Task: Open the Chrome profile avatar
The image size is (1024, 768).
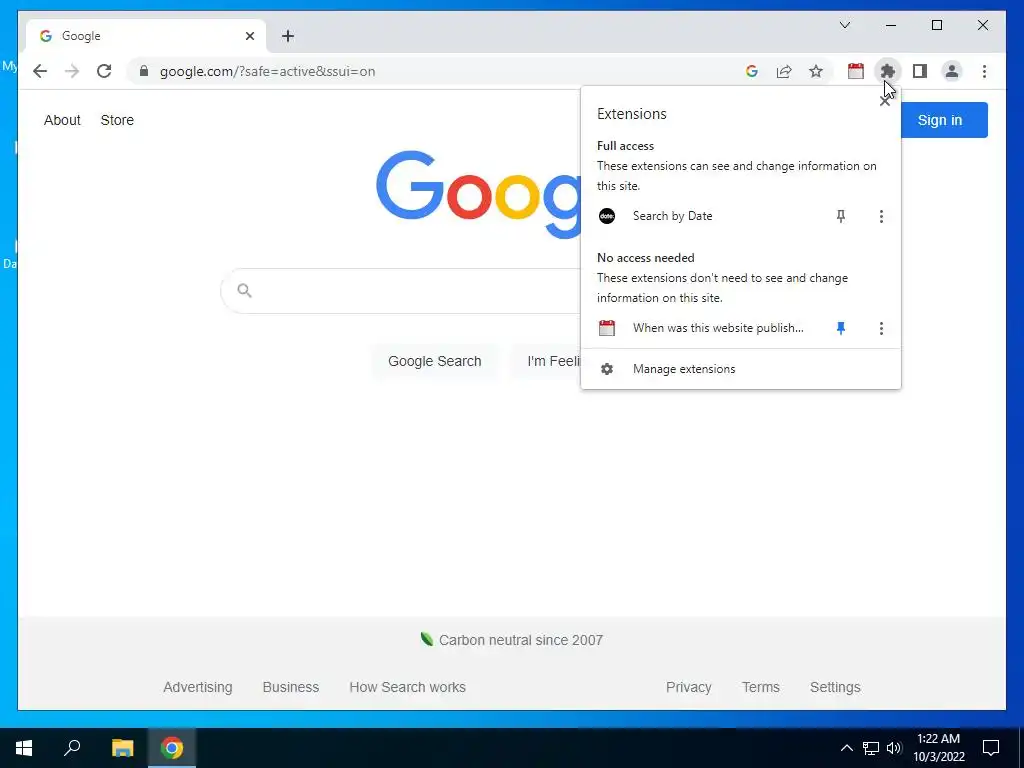Action: [952, 71]
